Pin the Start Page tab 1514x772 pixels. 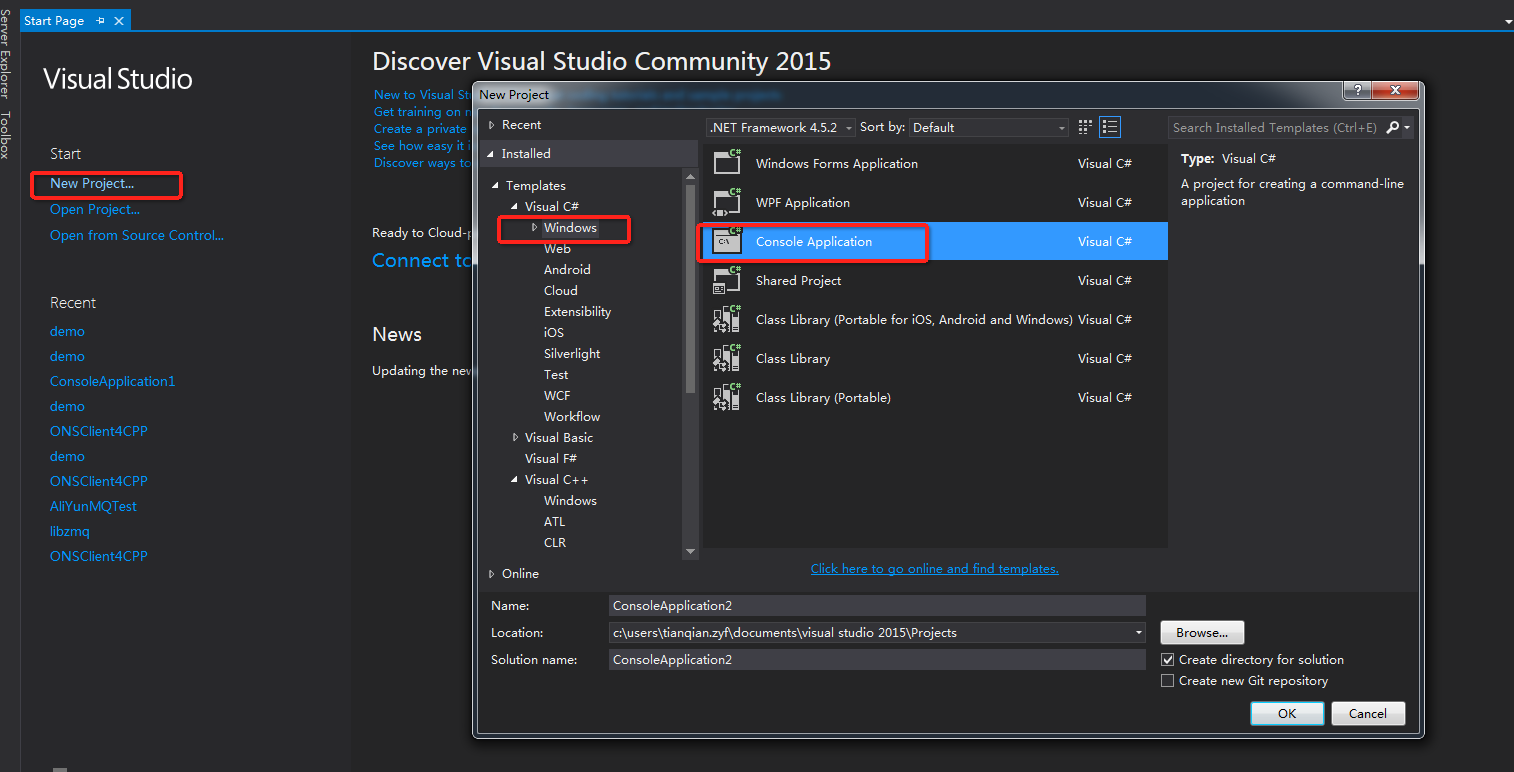100,21
